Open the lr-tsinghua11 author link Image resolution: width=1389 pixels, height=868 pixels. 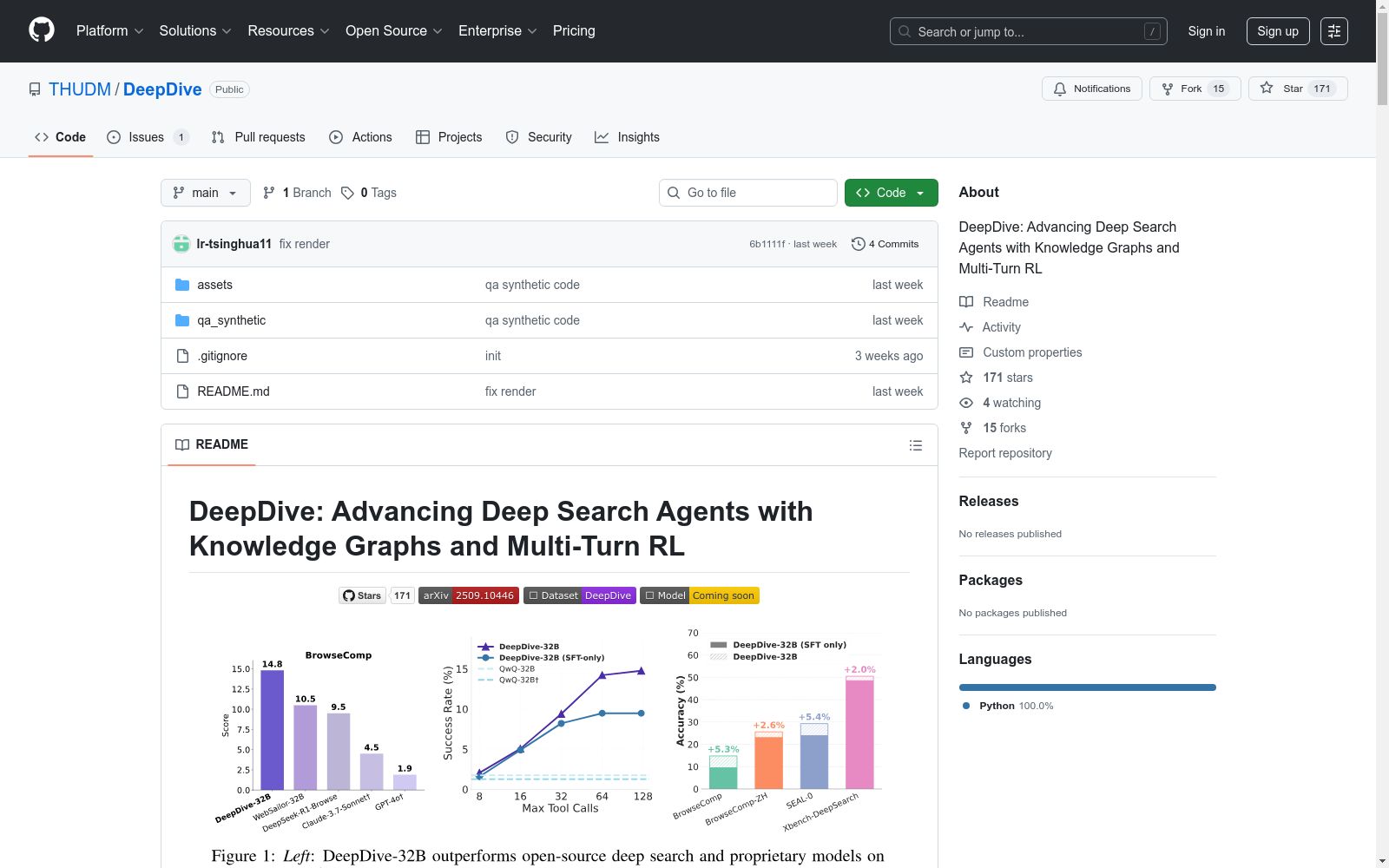(234, 244)
